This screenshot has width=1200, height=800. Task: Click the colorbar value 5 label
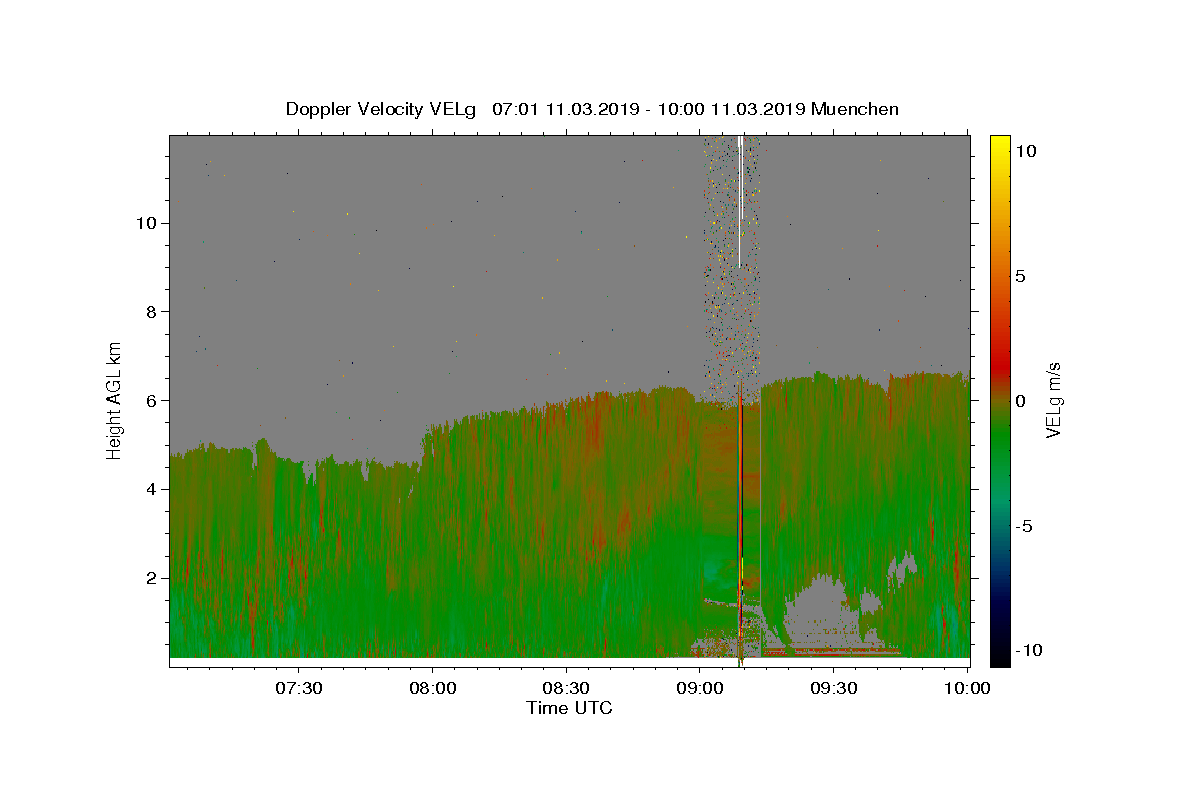(1021, 276)
